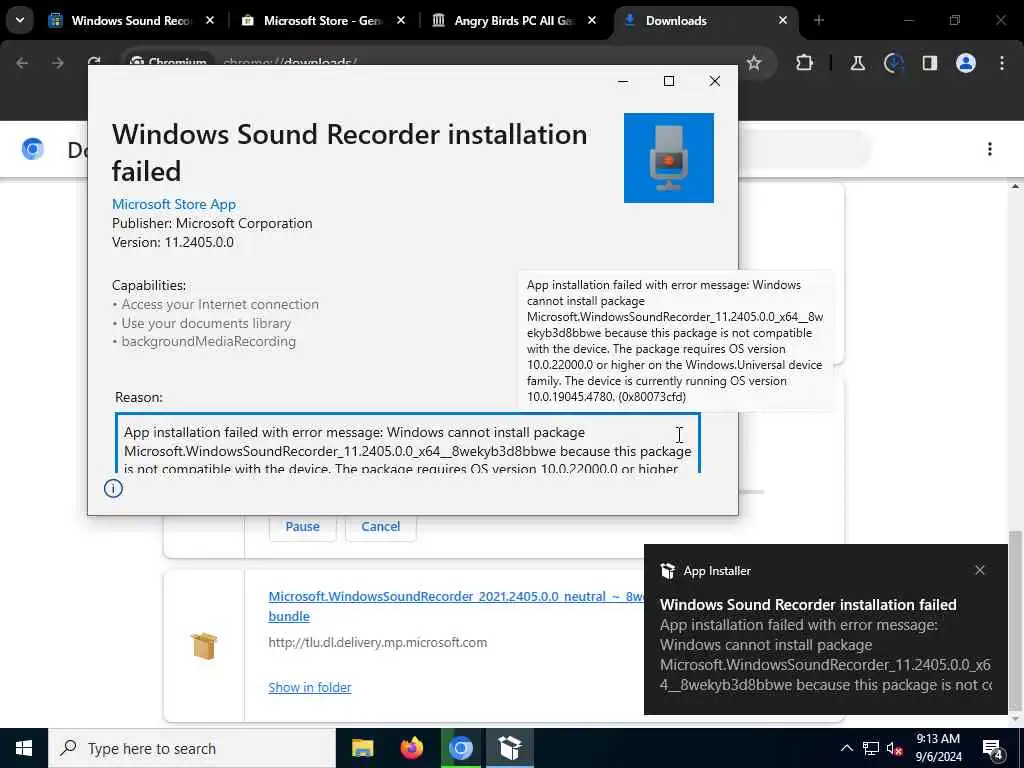Image resolution: width=1024 pixels, height=768 pixels.
Task: Bookmark this page with the star
Action: (754, 63)
